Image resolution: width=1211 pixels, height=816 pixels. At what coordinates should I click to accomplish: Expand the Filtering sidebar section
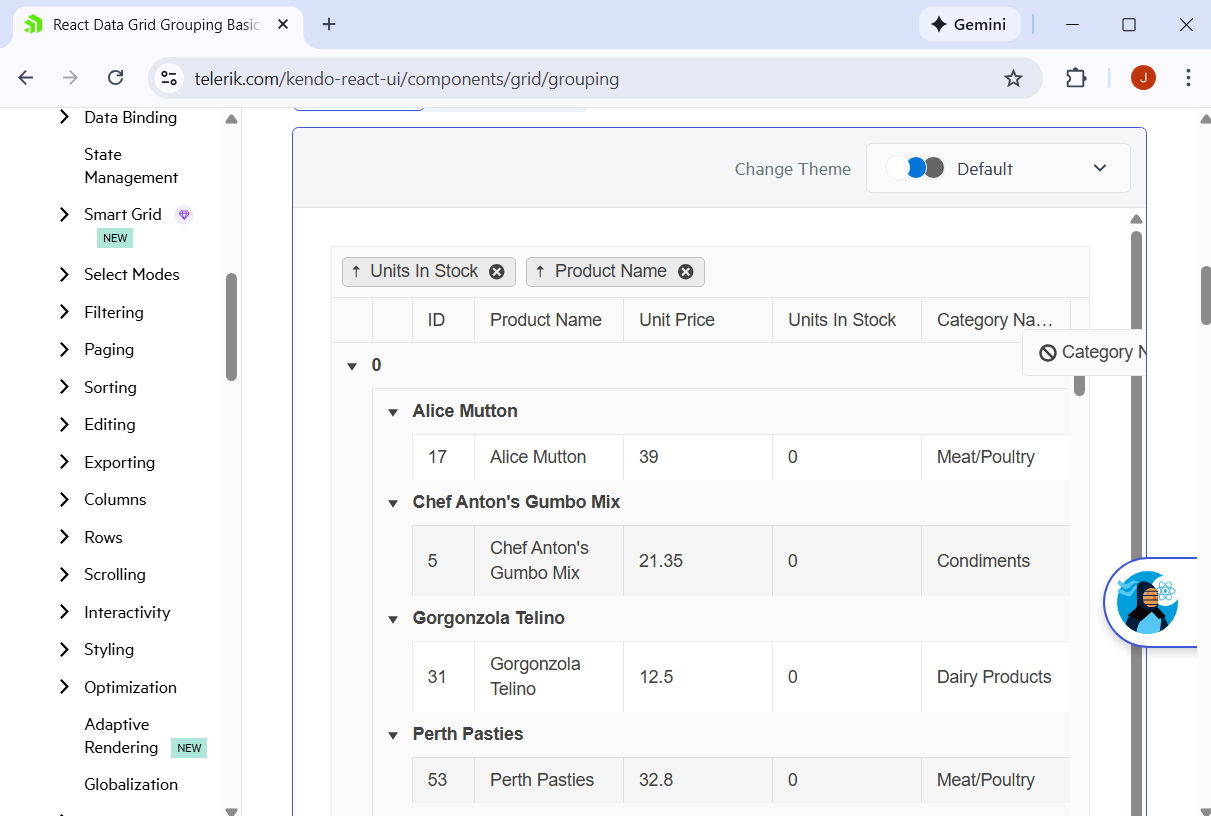64,312
